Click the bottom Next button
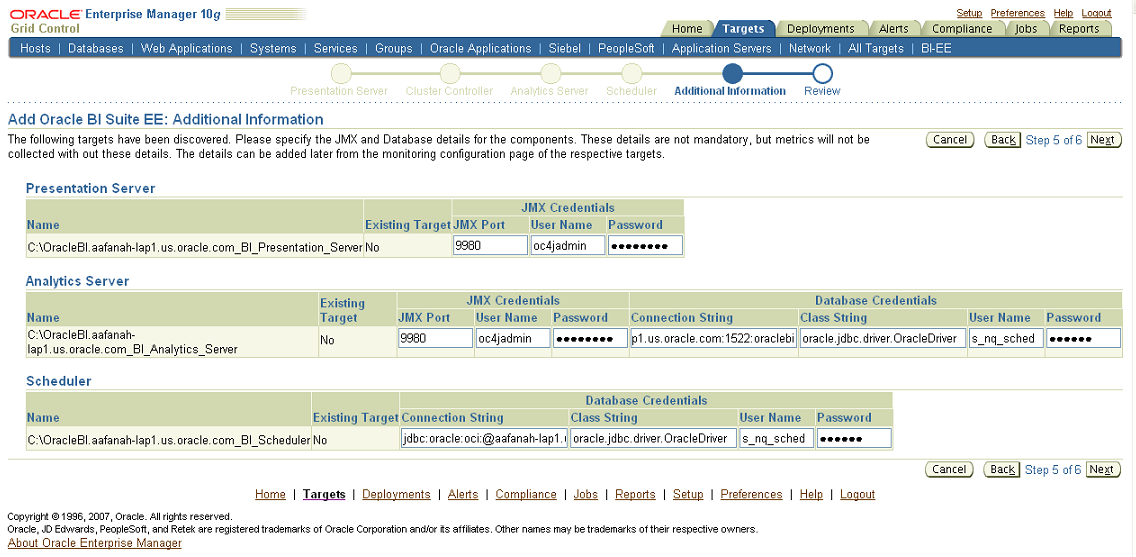 [x=1102, y=469]
